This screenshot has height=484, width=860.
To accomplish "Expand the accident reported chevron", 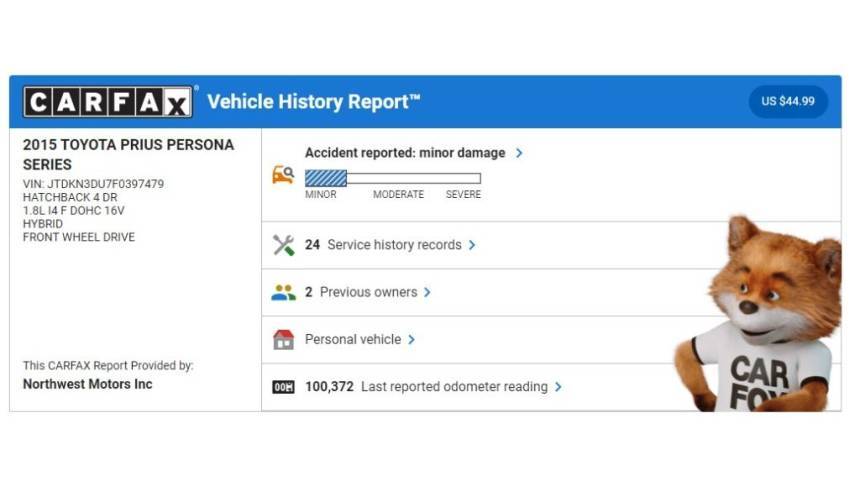I will coord(519,153).
